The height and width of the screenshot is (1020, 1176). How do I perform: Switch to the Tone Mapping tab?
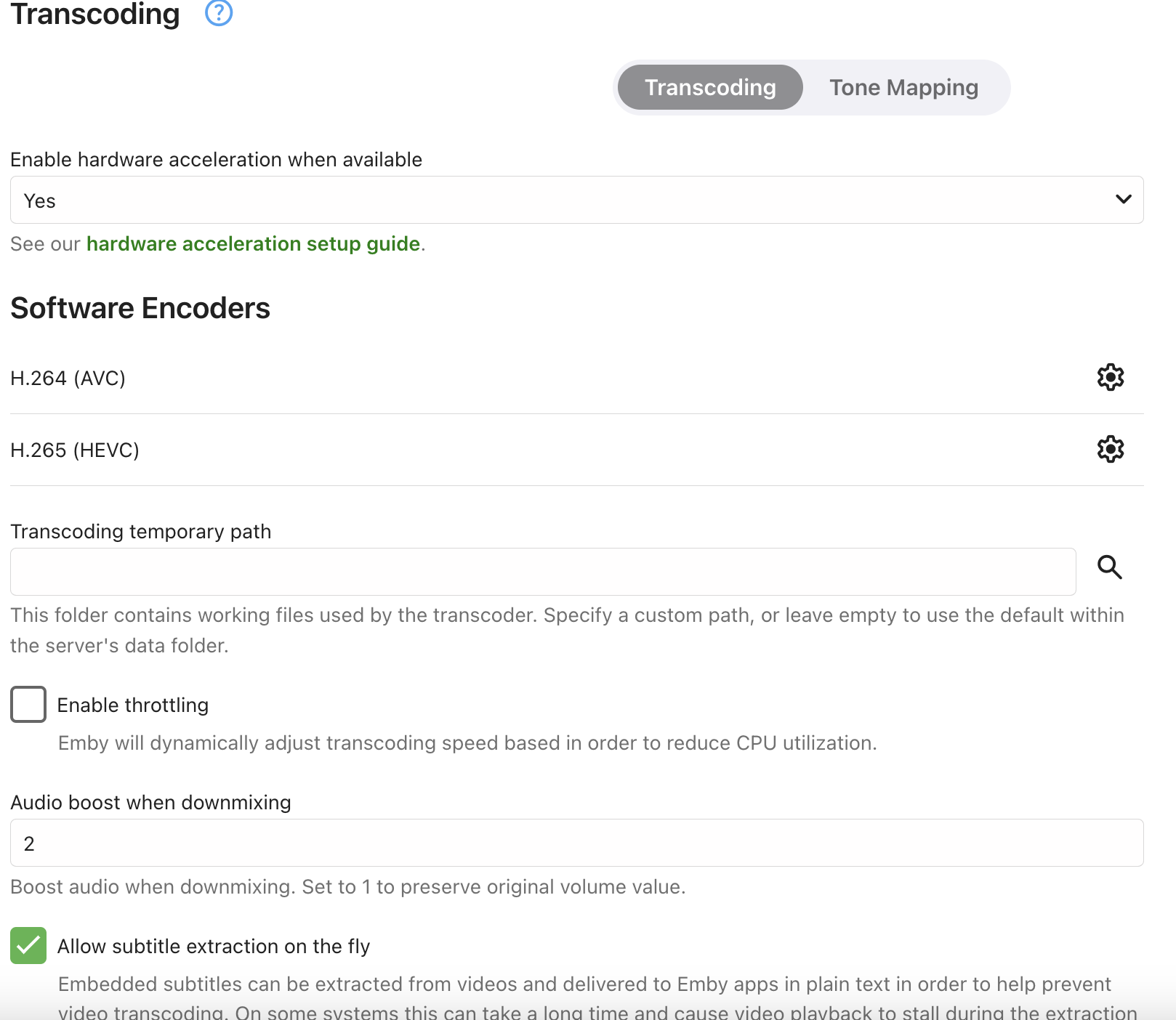click(903, 88)
